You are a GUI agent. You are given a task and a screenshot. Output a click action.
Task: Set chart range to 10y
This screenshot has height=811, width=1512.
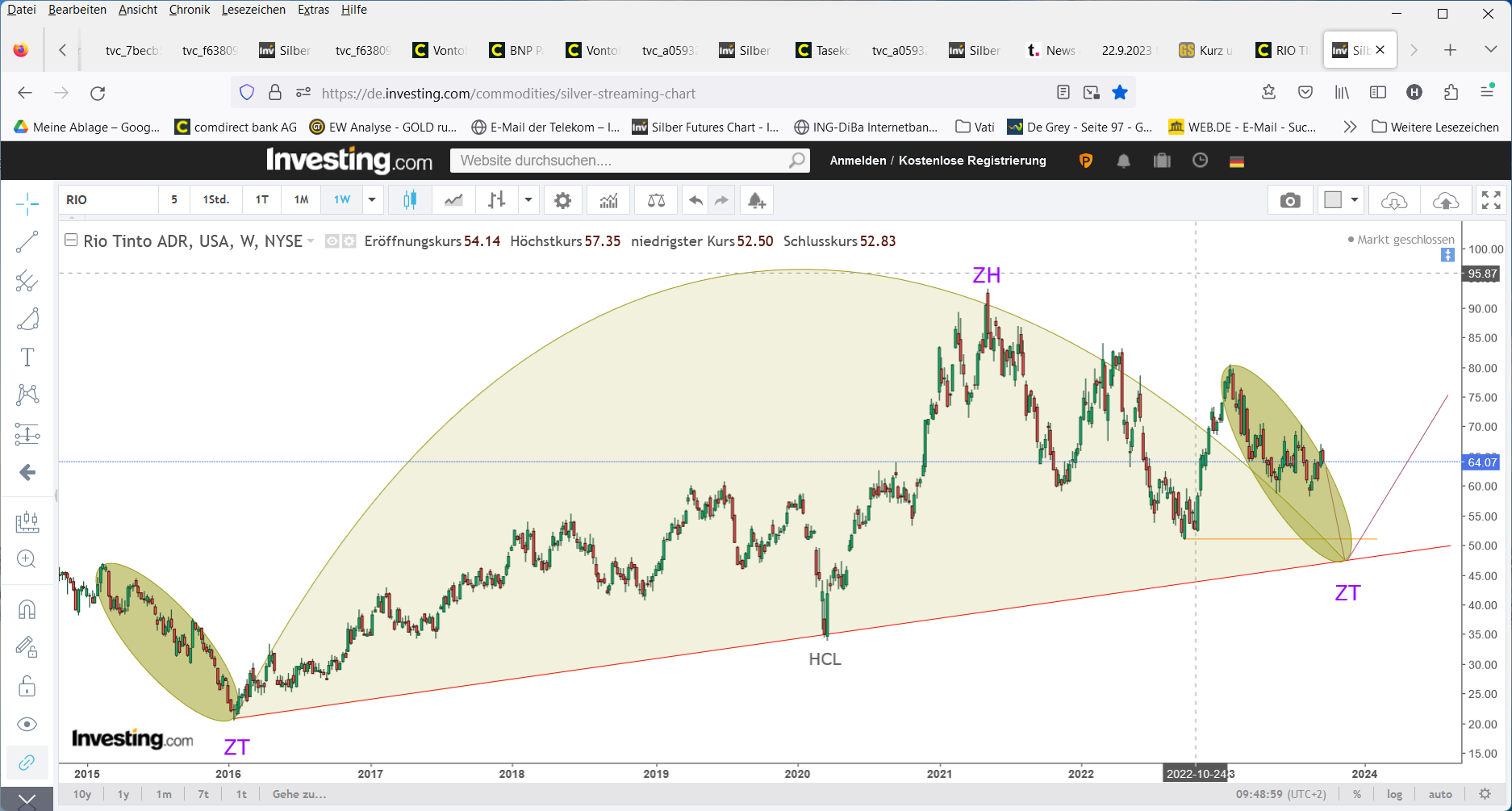click(82, 794)
